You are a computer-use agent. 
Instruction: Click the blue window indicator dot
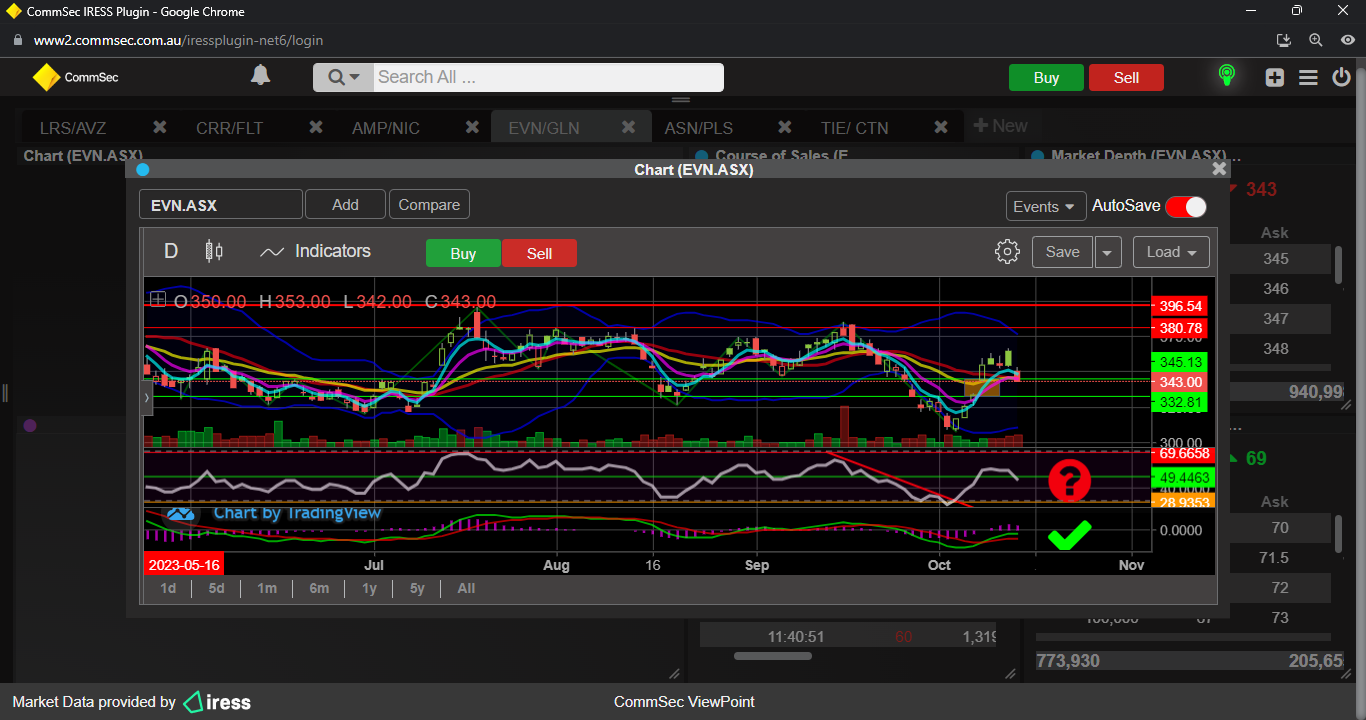click(x=143, y=170)
